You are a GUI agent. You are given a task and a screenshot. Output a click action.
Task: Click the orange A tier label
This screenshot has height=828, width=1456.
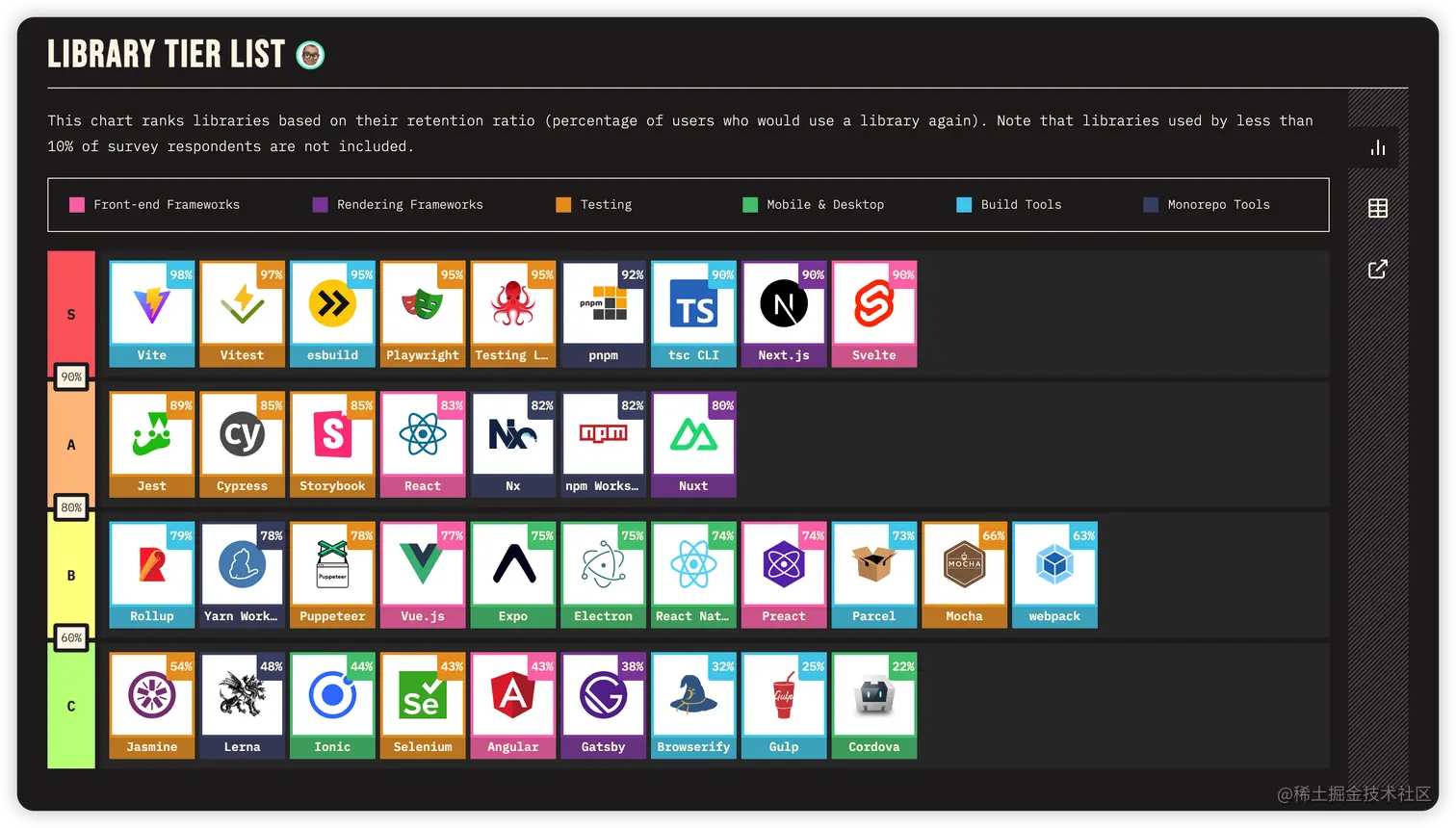click(x=71, y=444)
